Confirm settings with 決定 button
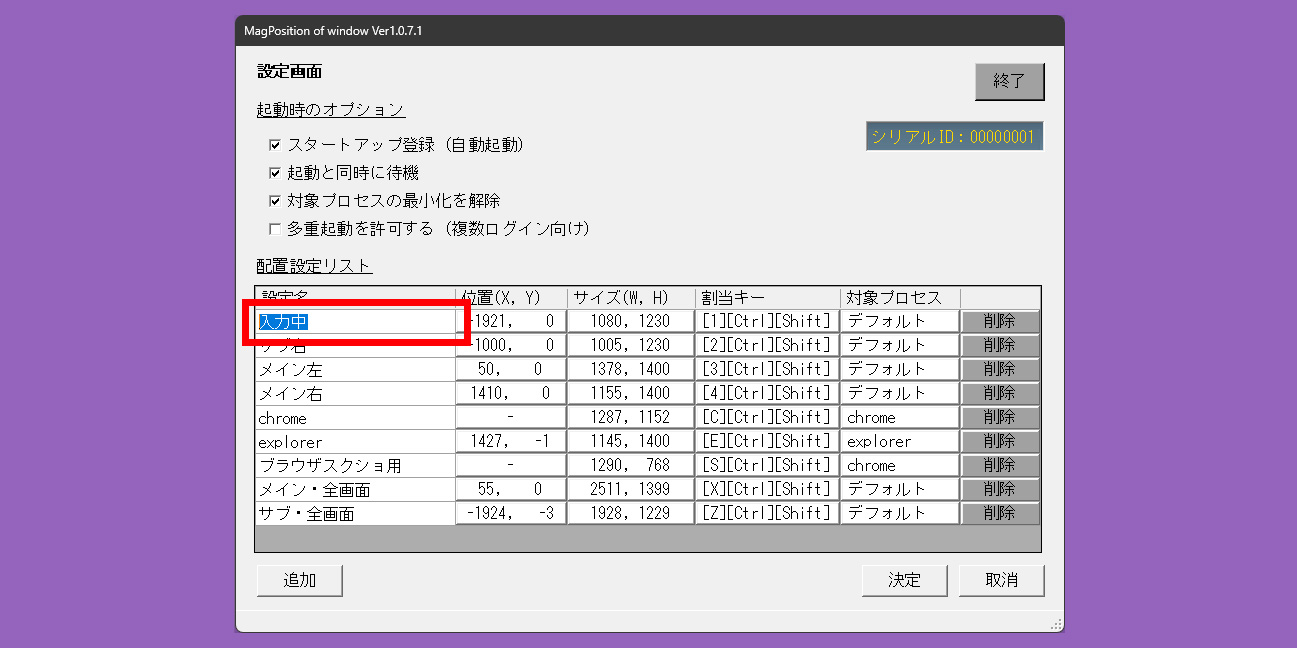Screen dimensions: 1297x648 coord(904,580)
